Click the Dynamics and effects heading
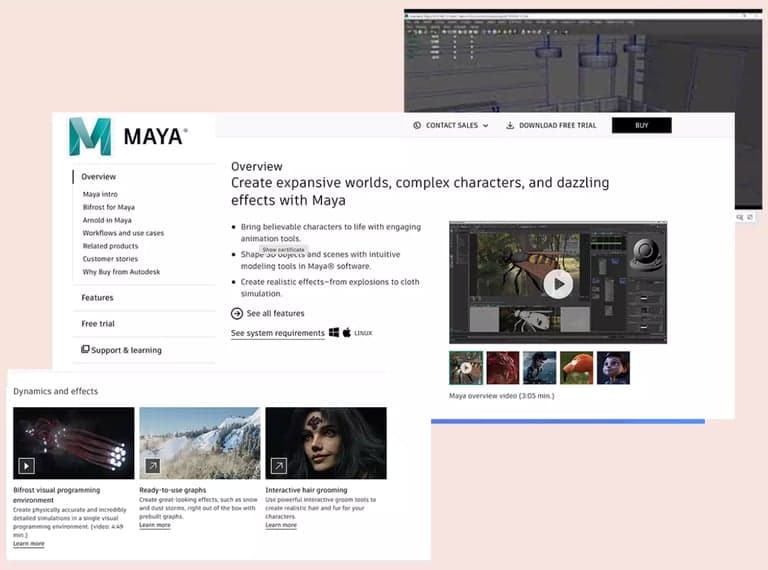This screenshot has width=768, height=570. click(x=55, y=391)
